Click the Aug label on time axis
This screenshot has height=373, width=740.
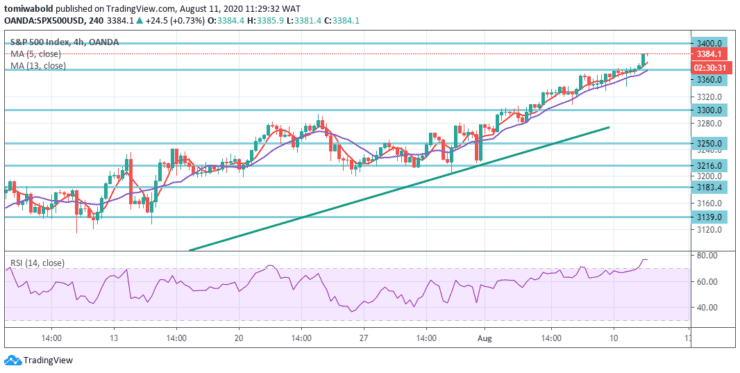(x=484, y=339)
